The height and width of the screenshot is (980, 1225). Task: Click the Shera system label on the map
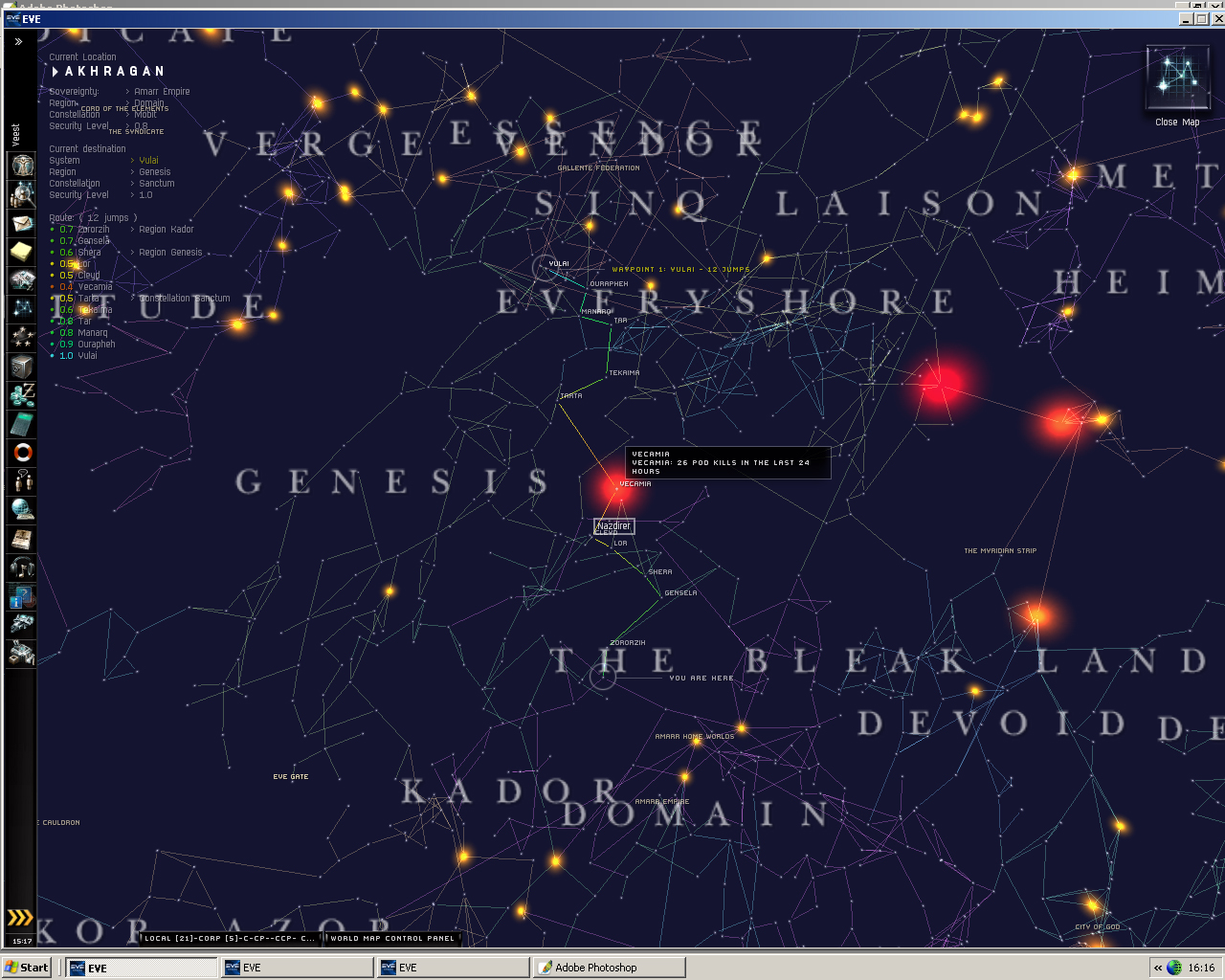[x=660, y=572]
